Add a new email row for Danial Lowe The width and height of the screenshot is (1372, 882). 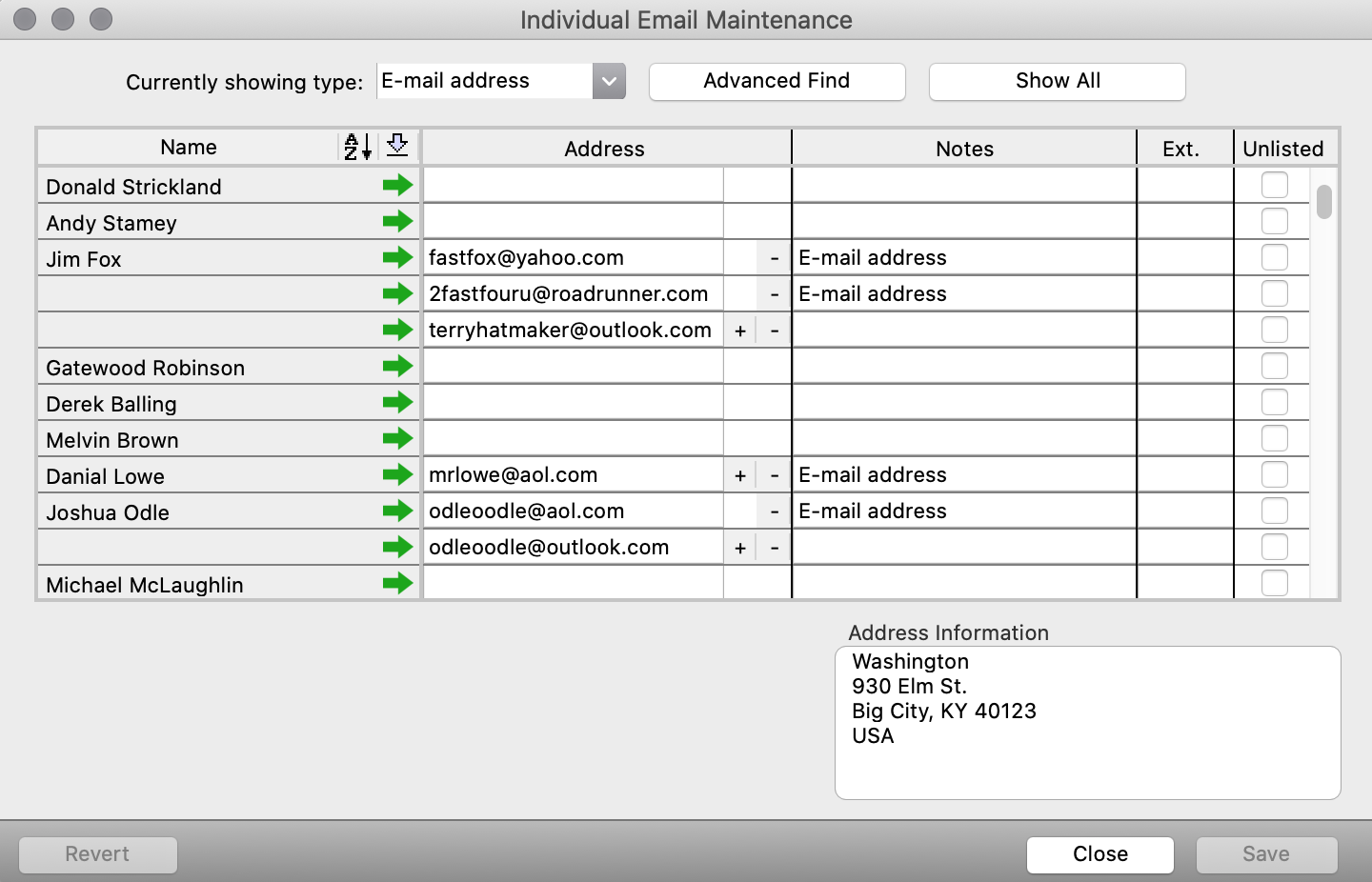pos(740,473)
